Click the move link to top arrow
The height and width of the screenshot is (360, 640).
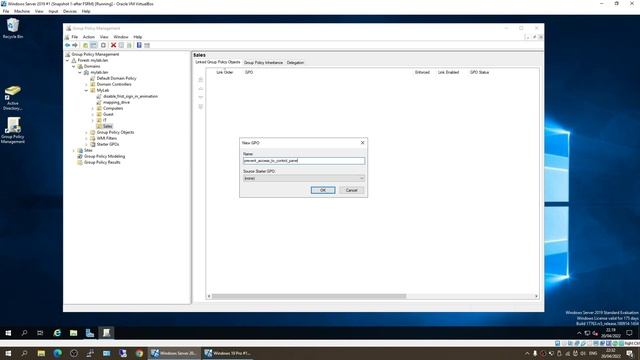200,80
